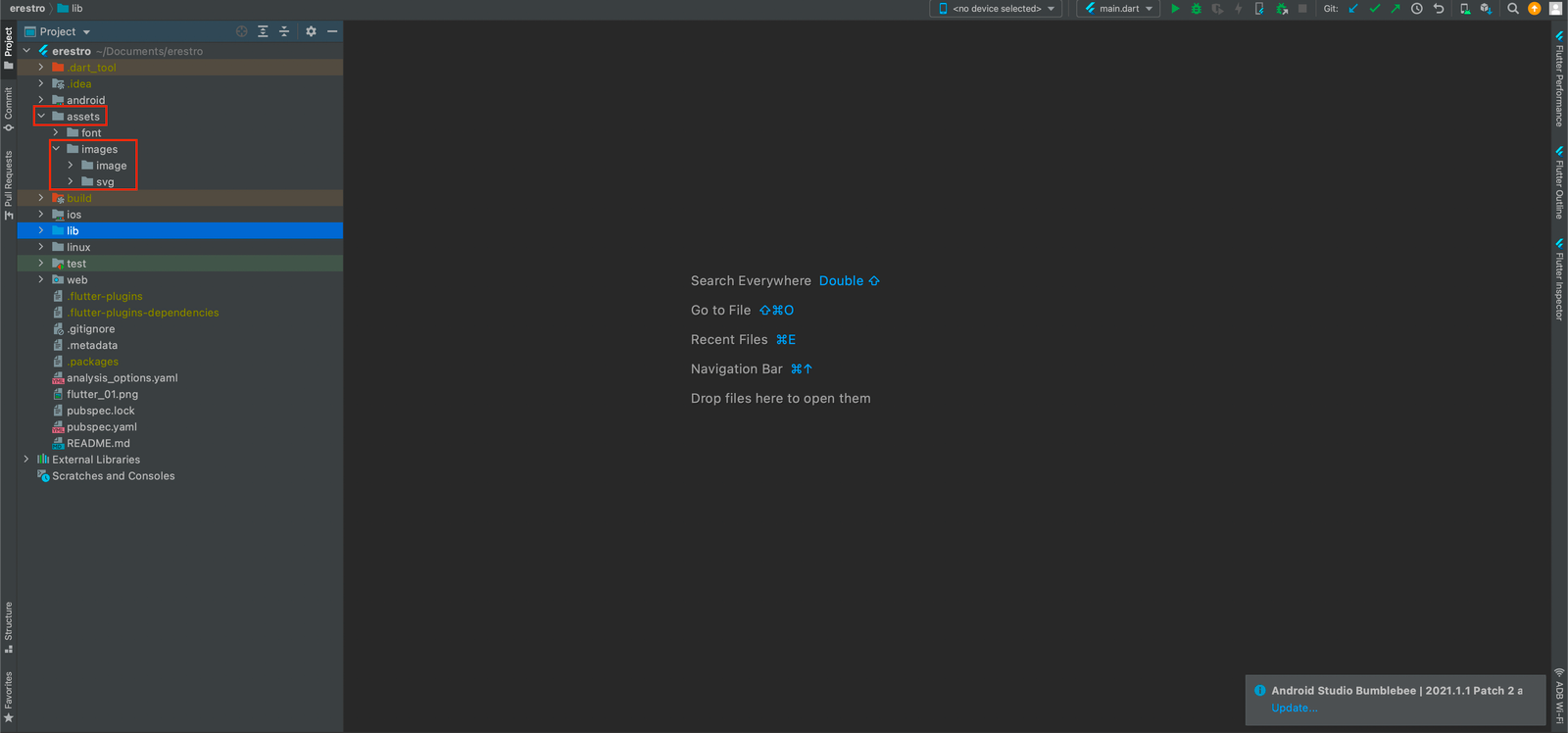This screenshot has height=733, width=1568.
Task: Click the green Run button
Action: point(1175,9)
